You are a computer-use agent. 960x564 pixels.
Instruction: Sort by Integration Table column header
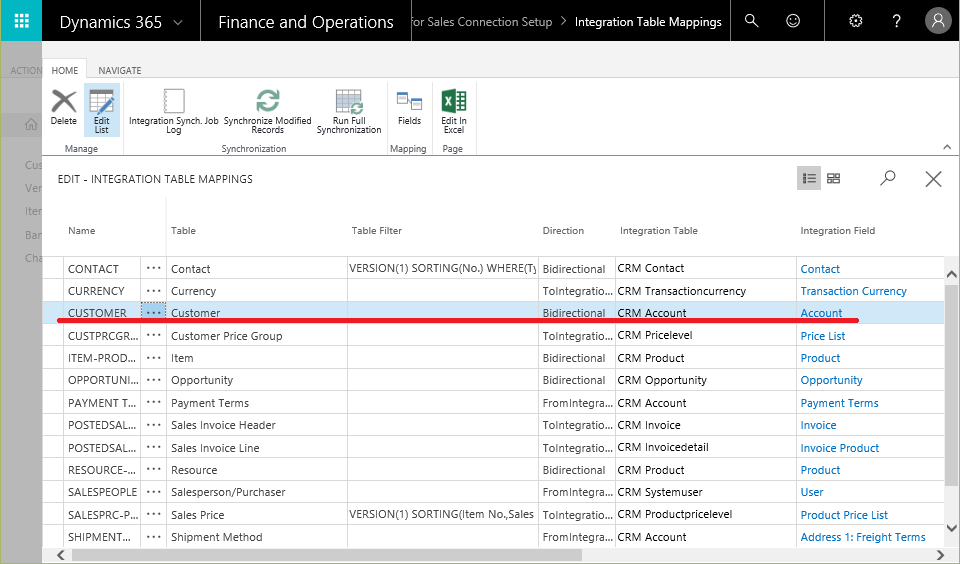[659, 231]
